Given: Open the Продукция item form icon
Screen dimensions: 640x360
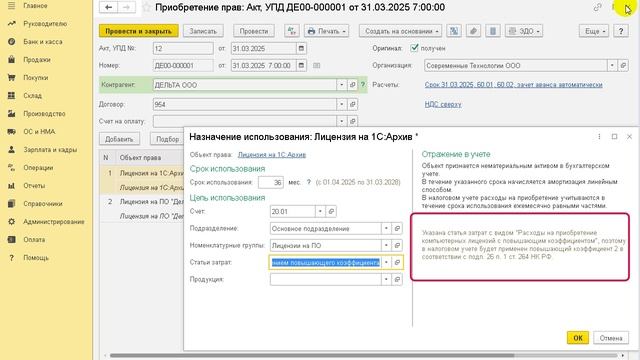Looking at the screenshot, I should 397,280.
